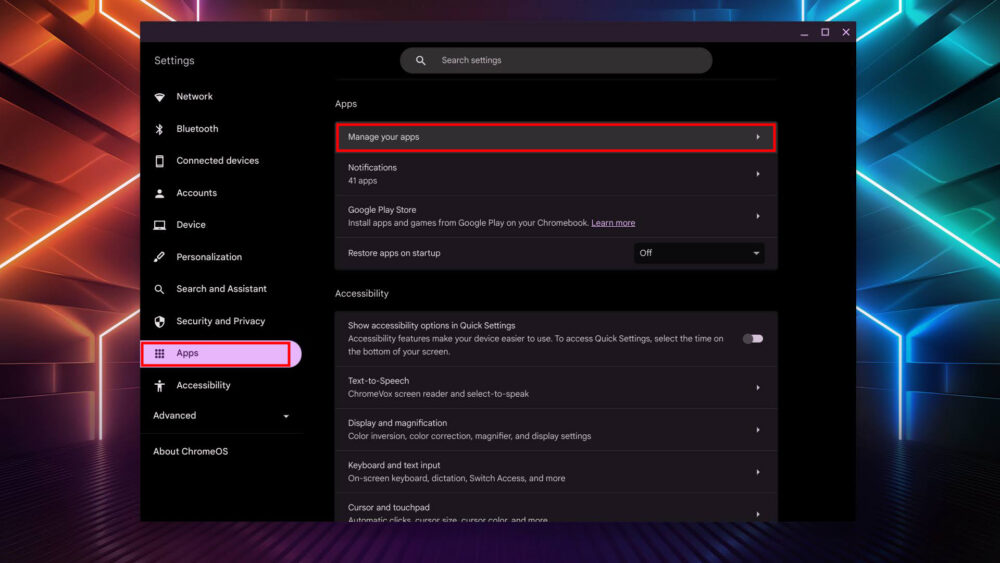
Task: Open About ChromeOS page
Action: coord(190,451)
